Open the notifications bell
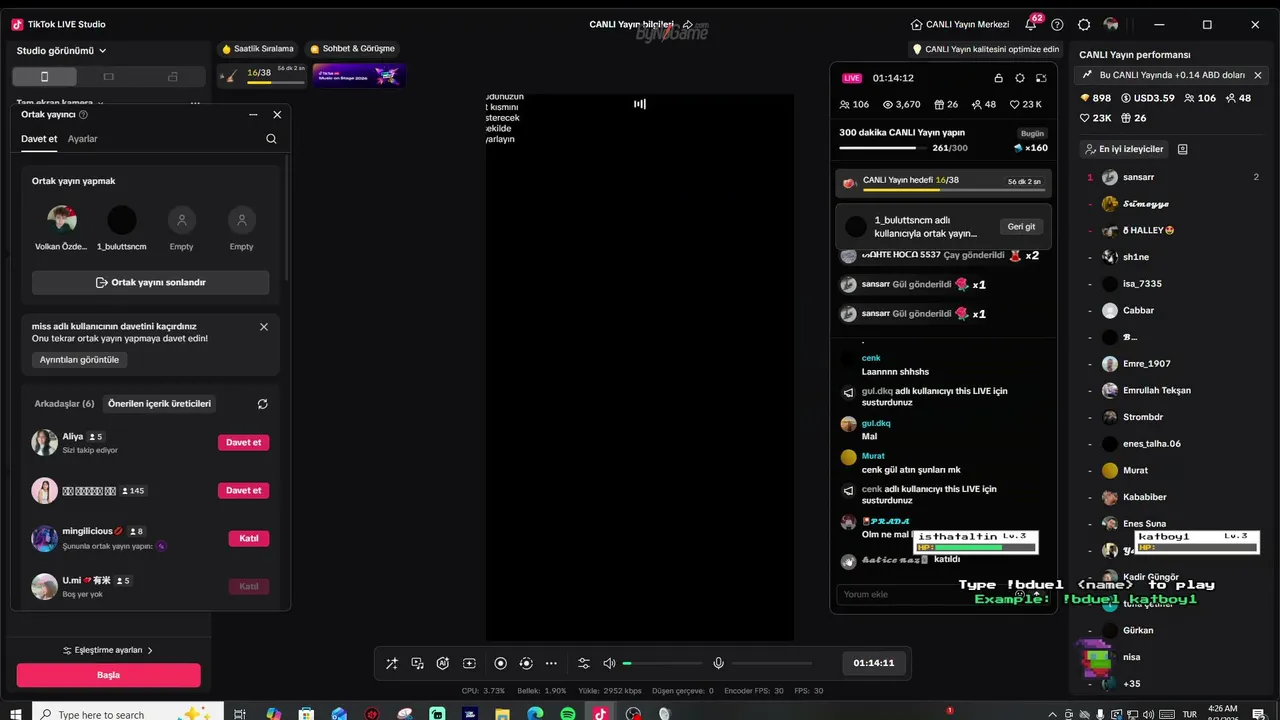Image resolution: width=1280 pixels, height=720 pixels. point(1031,25)
